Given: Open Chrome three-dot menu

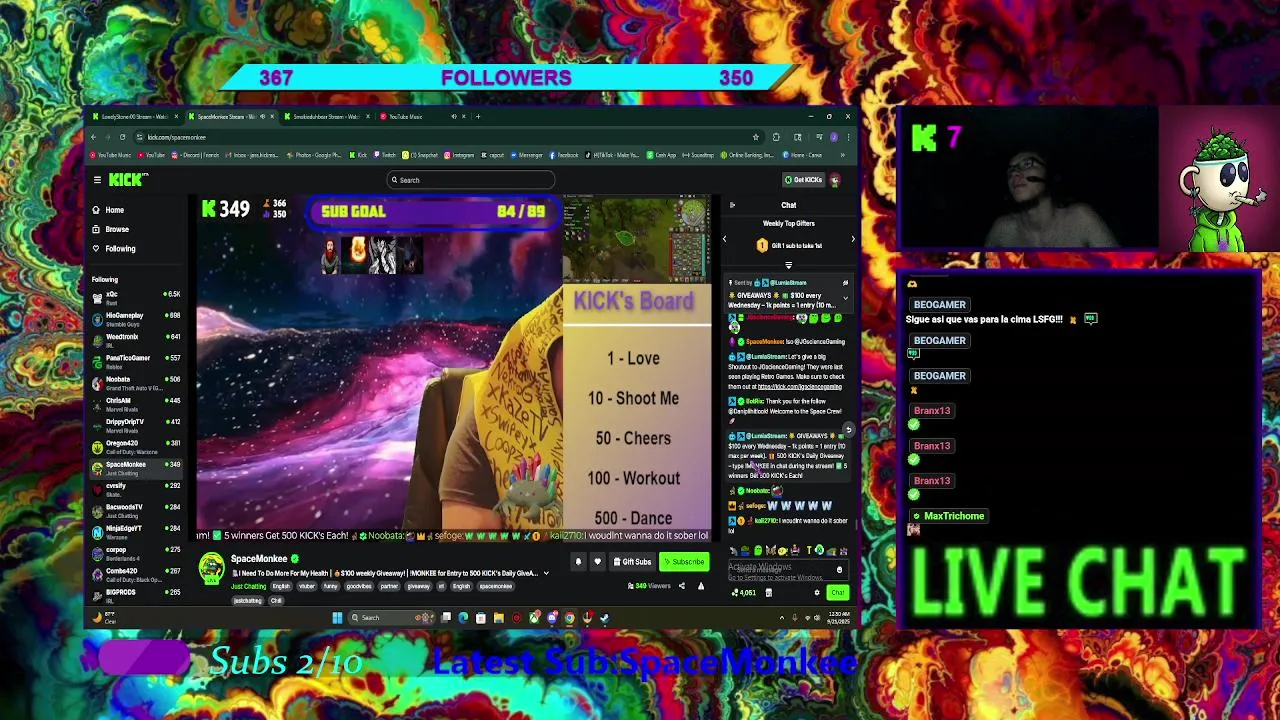Looking at the screenshot, I should point(848,137).
